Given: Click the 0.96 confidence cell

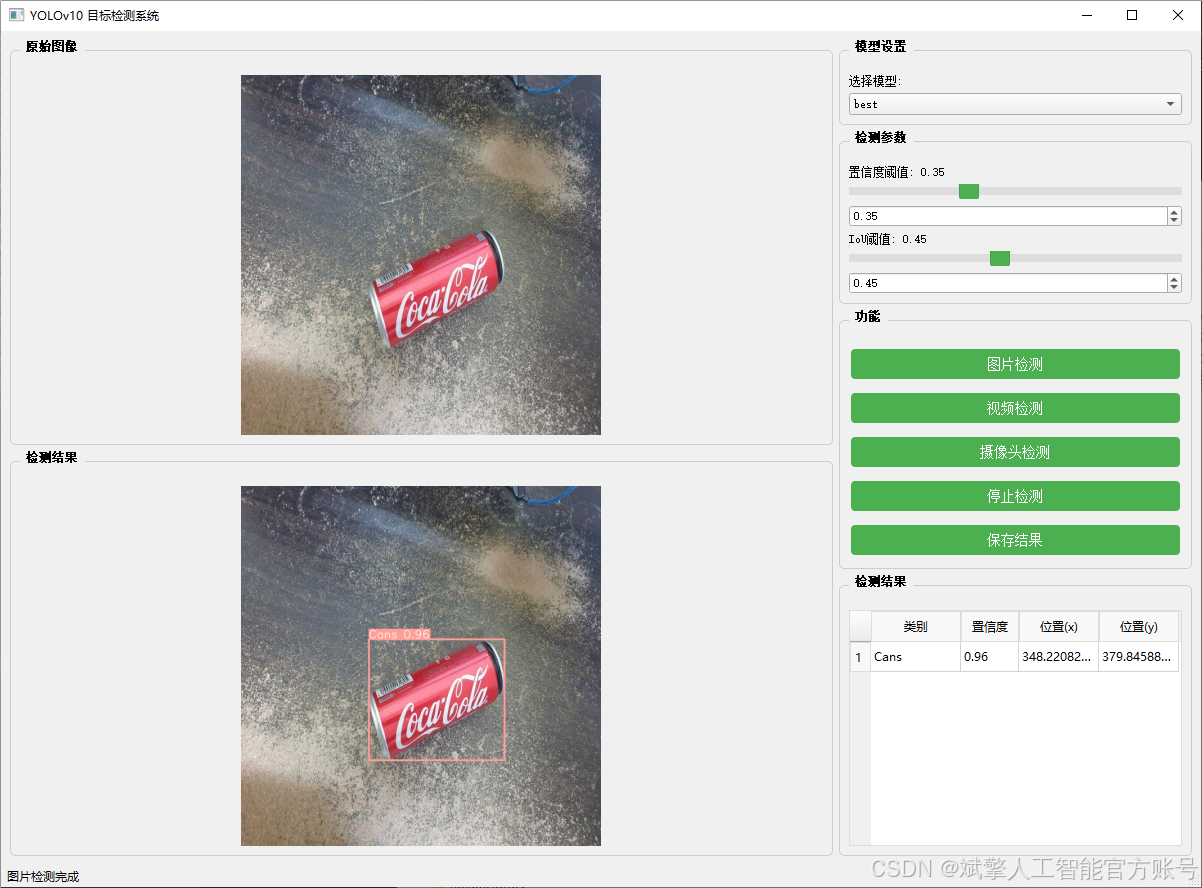Looking at the screenshot, I should click(989, 657).
